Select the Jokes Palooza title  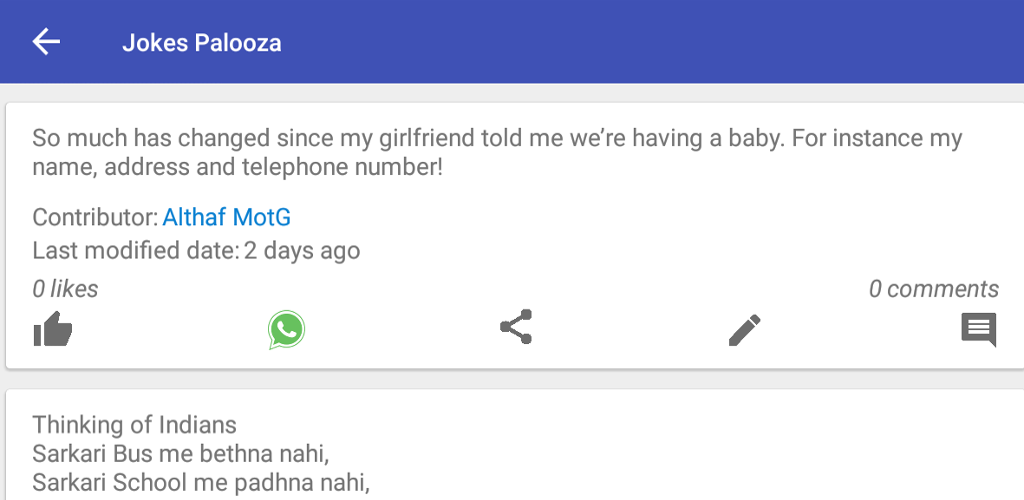tap(202, 43)
